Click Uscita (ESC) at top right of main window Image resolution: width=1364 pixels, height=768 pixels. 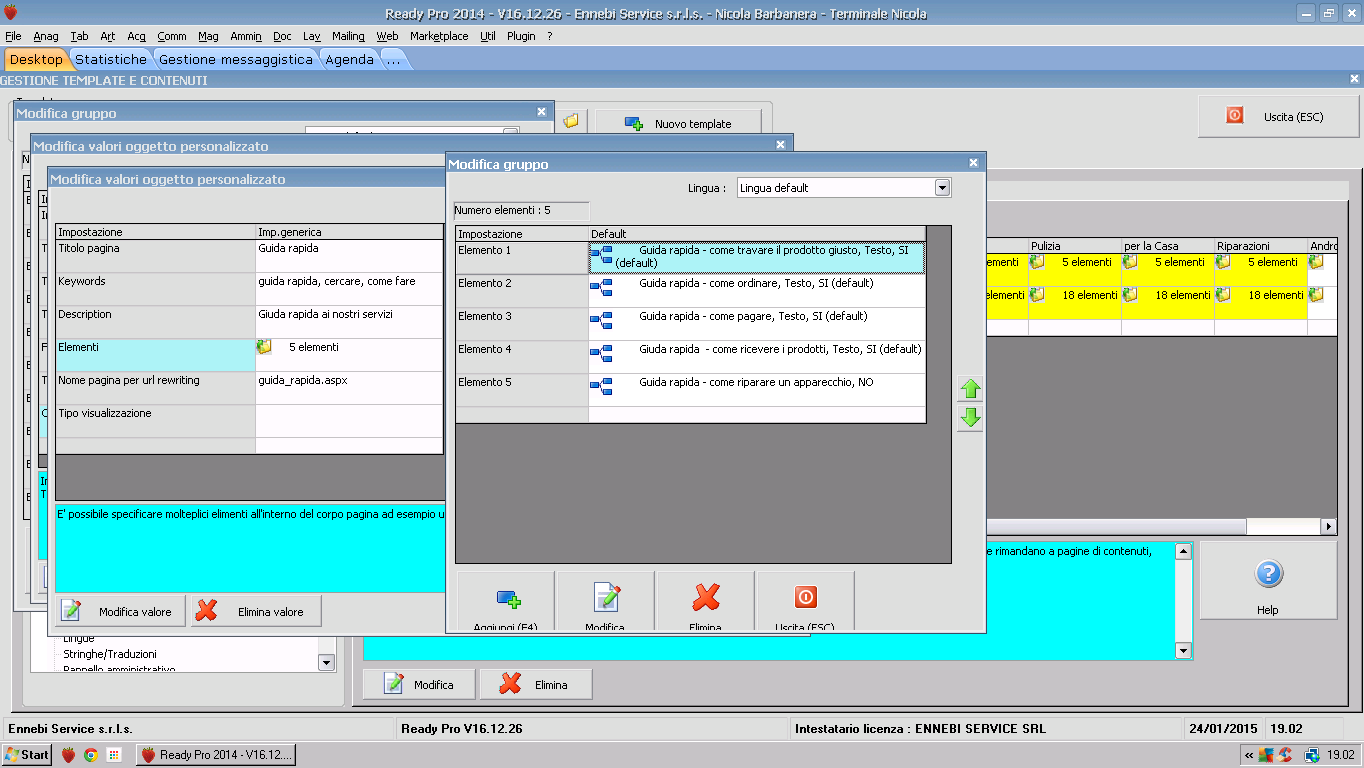pos(1278,117)
